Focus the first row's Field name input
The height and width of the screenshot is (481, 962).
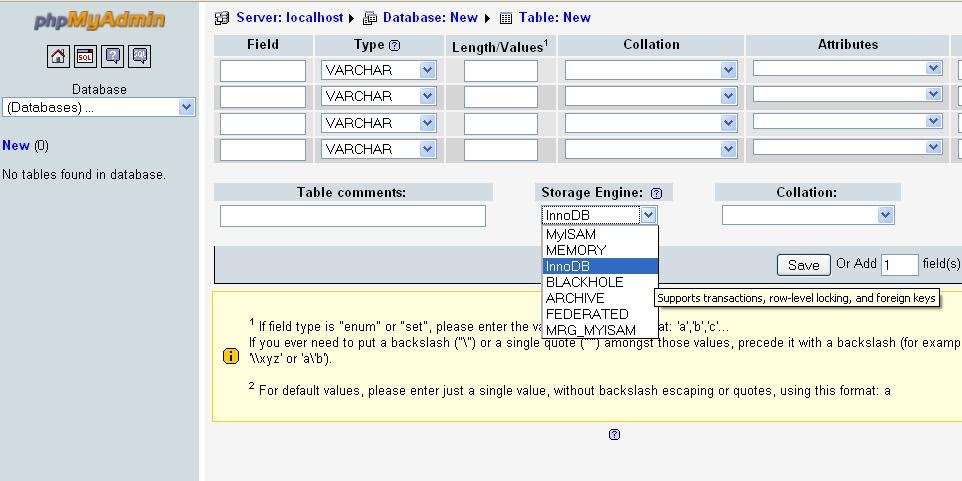coord(263,71)
